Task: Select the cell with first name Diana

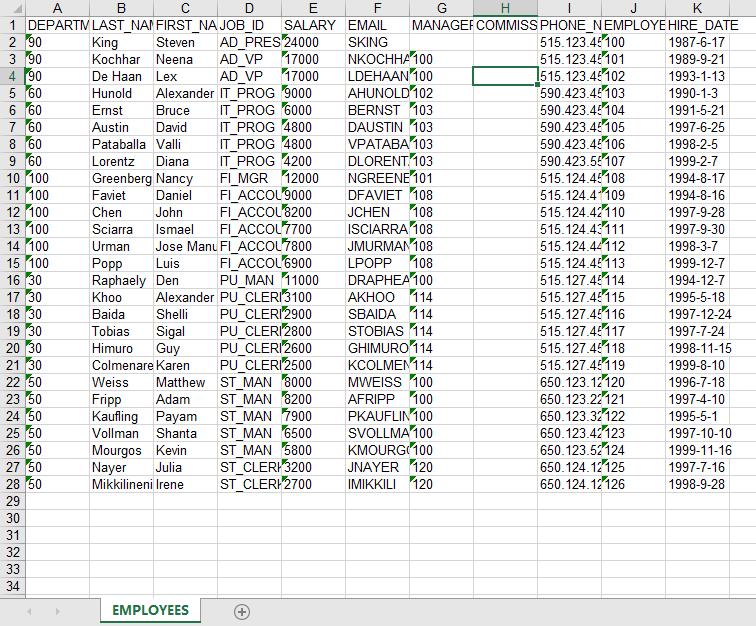Action: coord(185,162)
